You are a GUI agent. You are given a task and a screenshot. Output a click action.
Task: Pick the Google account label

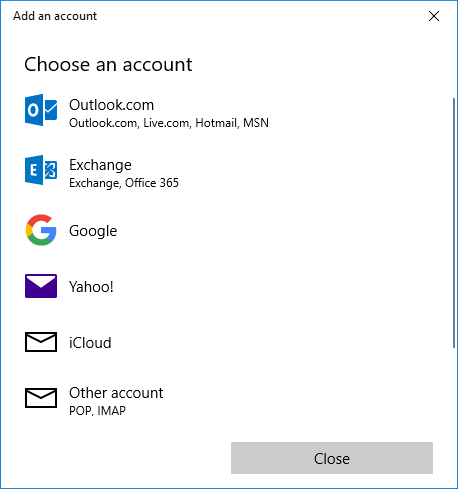(93, 231)
